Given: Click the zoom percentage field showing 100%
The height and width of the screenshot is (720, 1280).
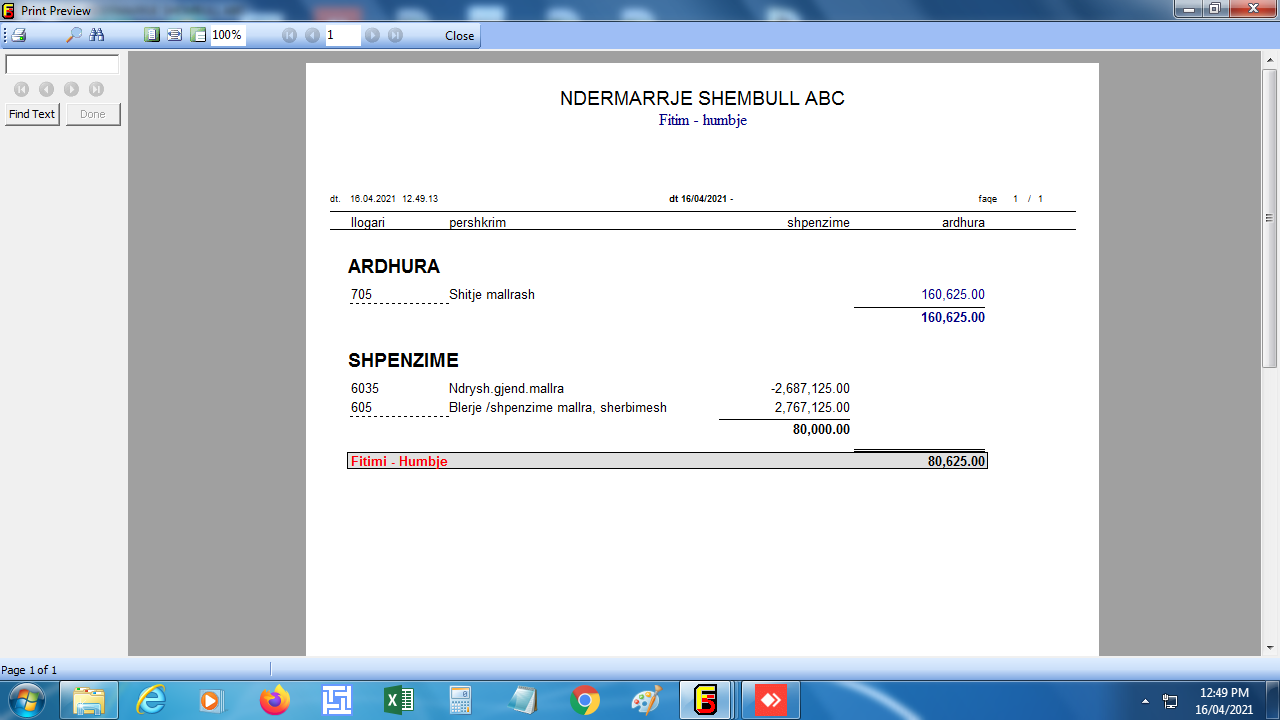Looking at the screenshot, I should coord(228,35).
